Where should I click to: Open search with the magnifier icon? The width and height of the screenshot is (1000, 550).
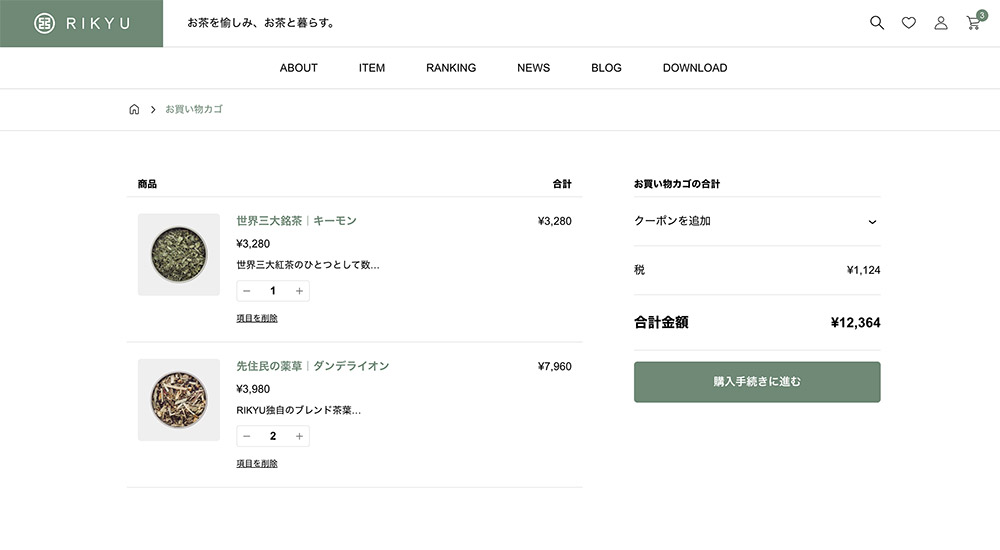click(877, 23)
